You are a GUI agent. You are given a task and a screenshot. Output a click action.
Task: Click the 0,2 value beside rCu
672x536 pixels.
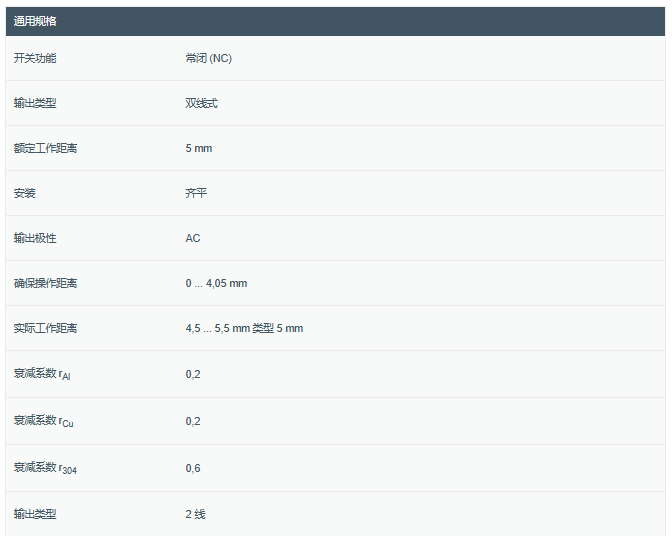[x=193, y=421]
